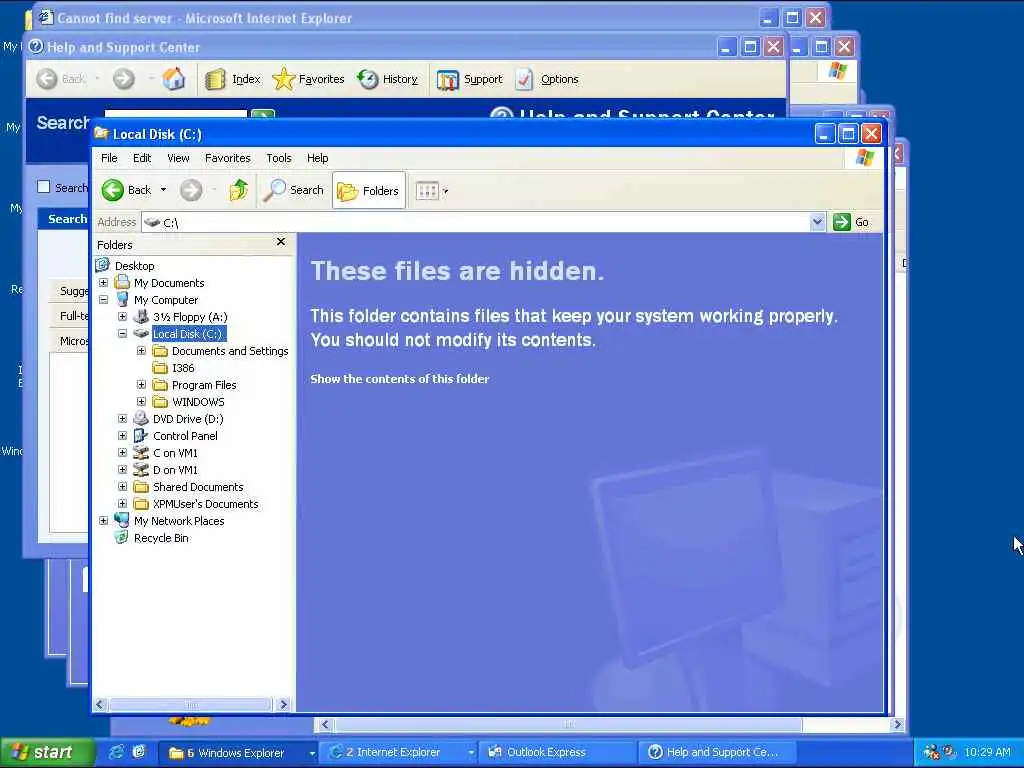Open the View menu in Local Disk window
The width and height of the screenshot is (1024, 768).
[178, 158]
